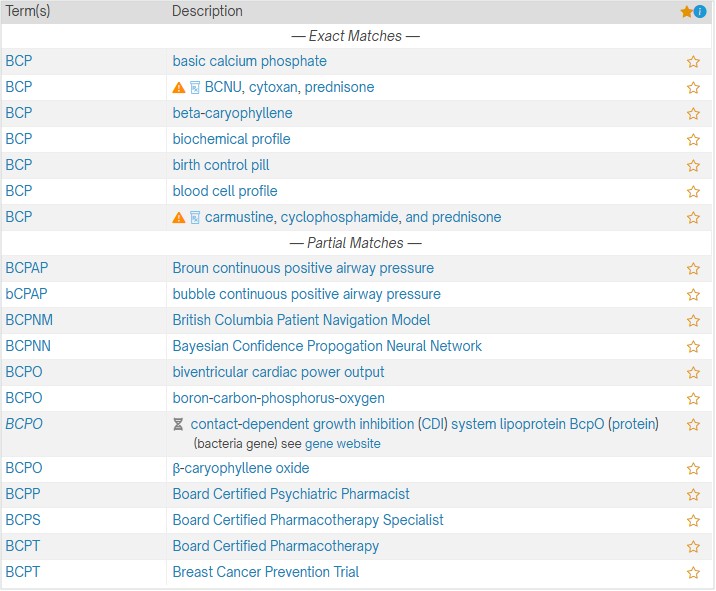
Task: Open the gene website link
Action: (342, 444)
